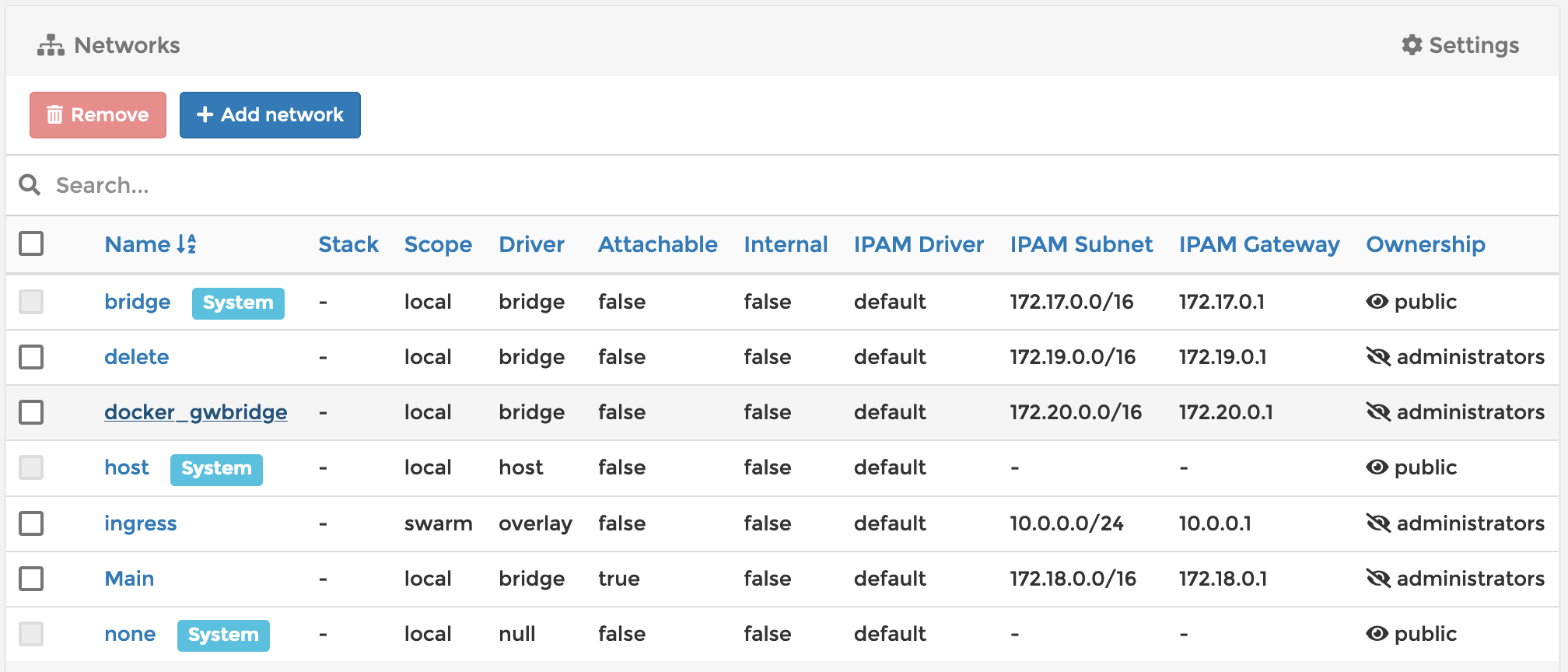Click the public eye icon for bridge
This screenshot has height=672, width=1568.
(1377, 302)
